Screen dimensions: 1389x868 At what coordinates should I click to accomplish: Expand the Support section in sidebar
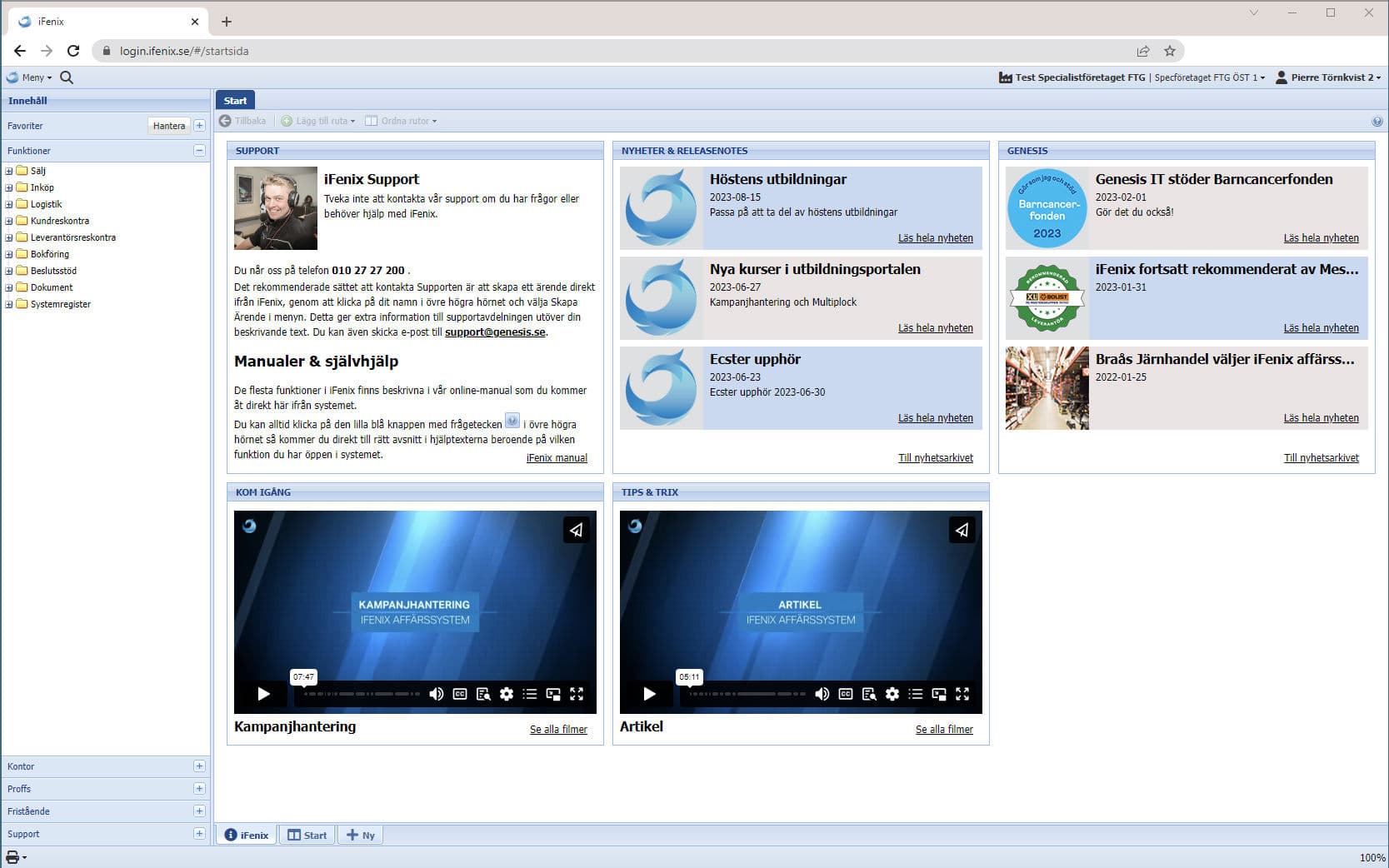pos(199,834)
